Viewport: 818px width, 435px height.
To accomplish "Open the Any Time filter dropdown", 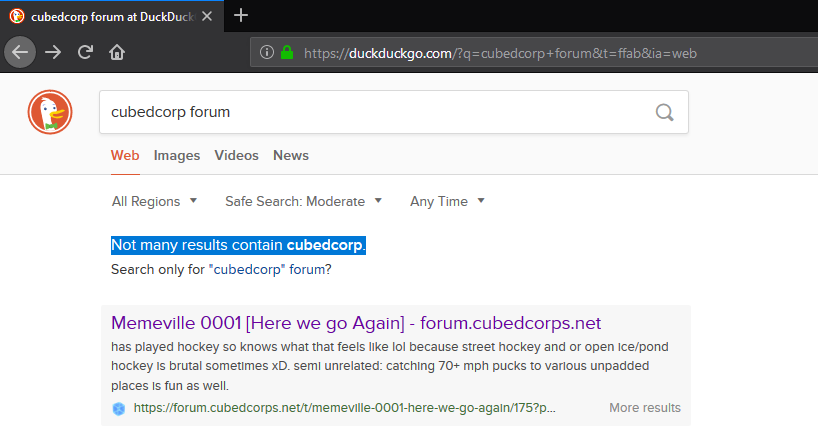I will pyautogui.click(x=447, y=201).
